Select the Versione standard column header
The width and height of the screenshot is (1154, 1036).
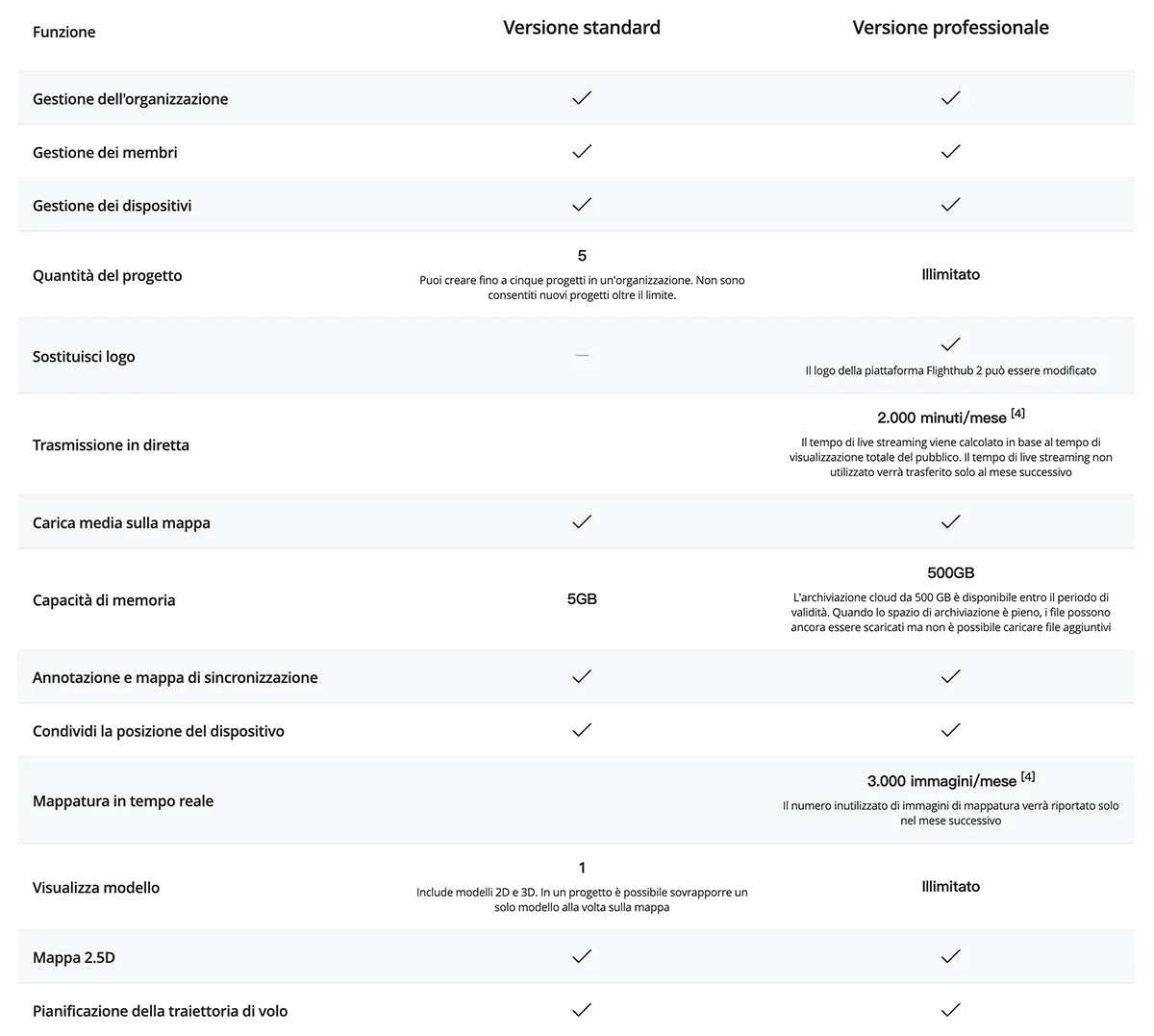pos(582,28)
